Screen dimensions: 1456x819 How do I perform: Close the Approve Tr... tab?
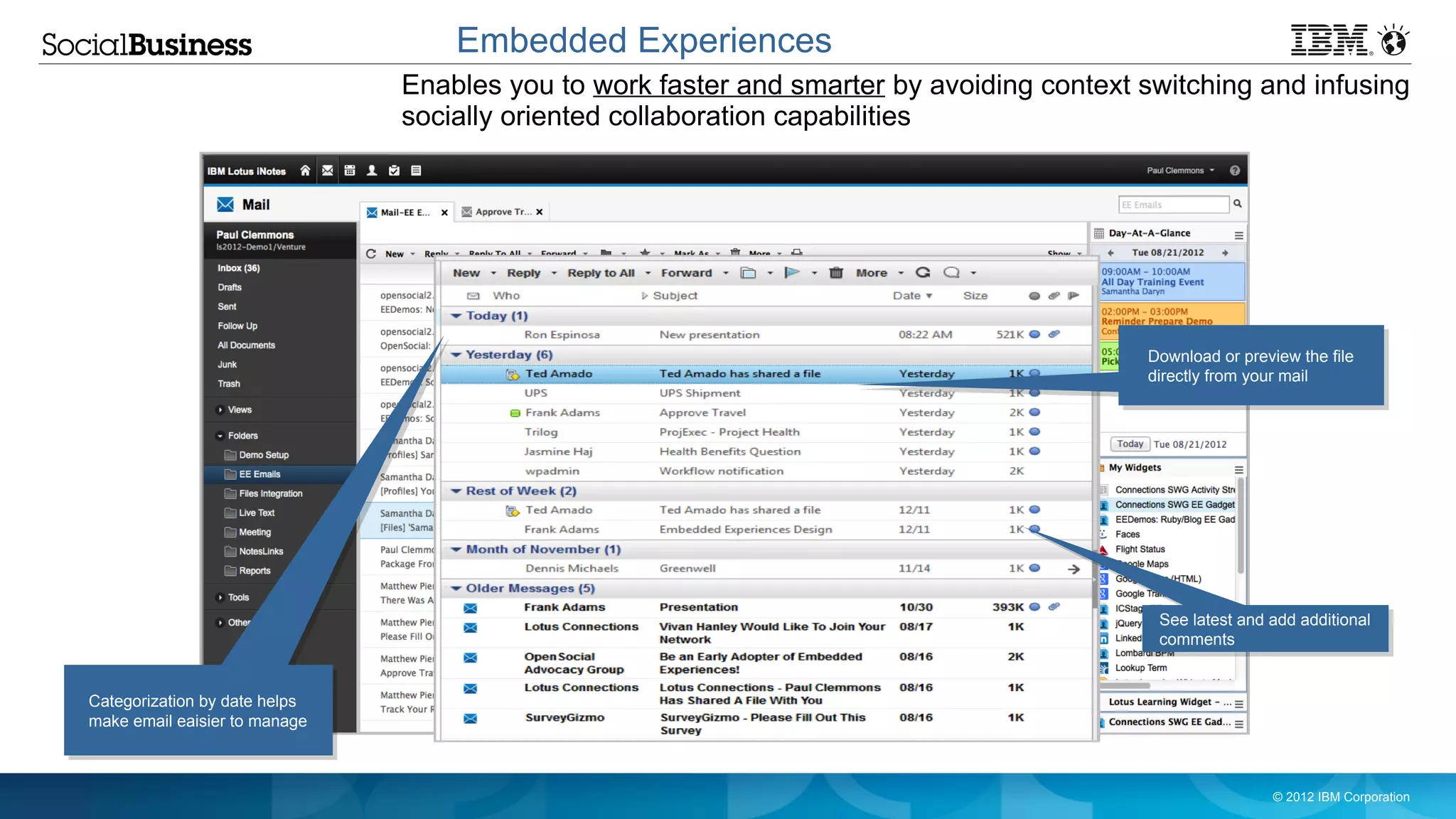540,212
